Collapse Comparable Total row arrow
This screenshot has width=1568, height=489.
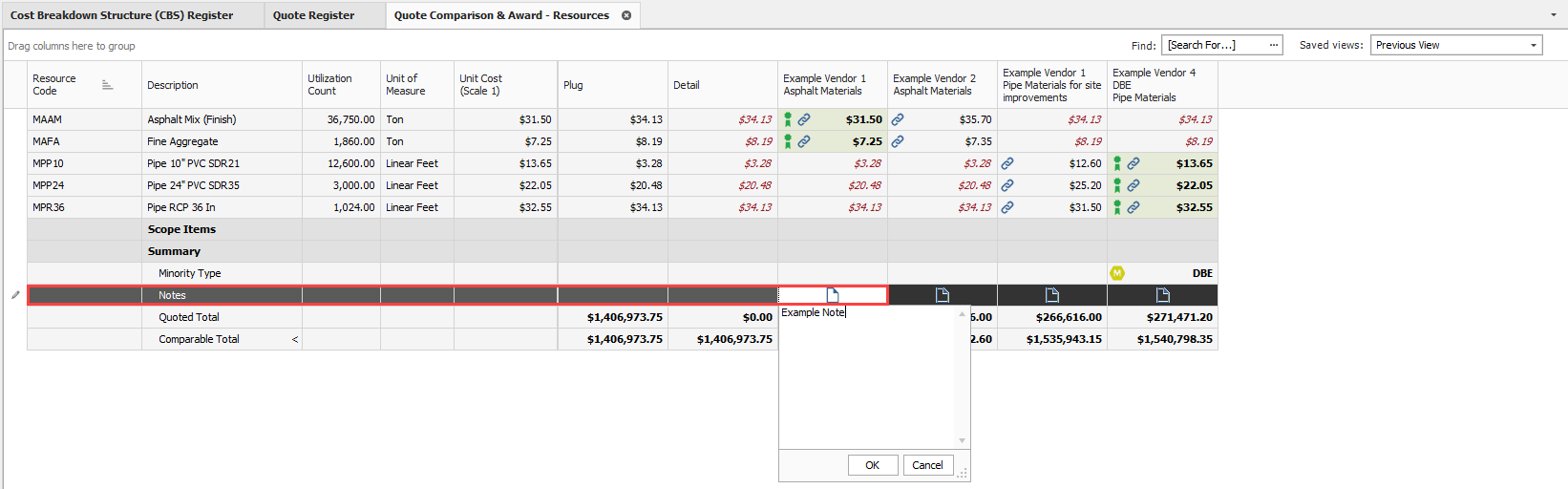(294, 339)
